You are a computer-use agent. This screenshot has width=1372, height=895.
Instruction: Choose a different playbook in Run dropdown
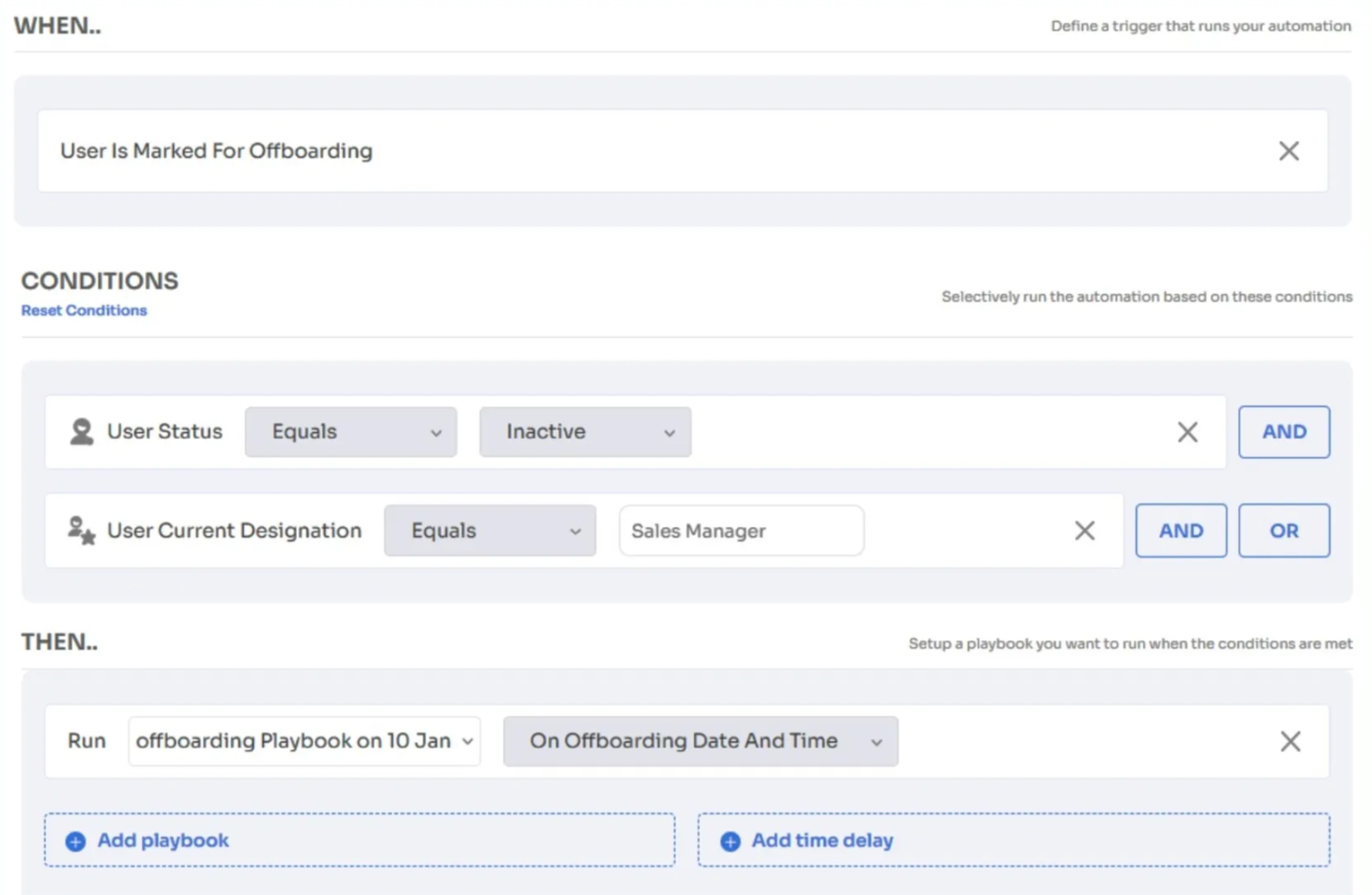click(x=305, y=741)
